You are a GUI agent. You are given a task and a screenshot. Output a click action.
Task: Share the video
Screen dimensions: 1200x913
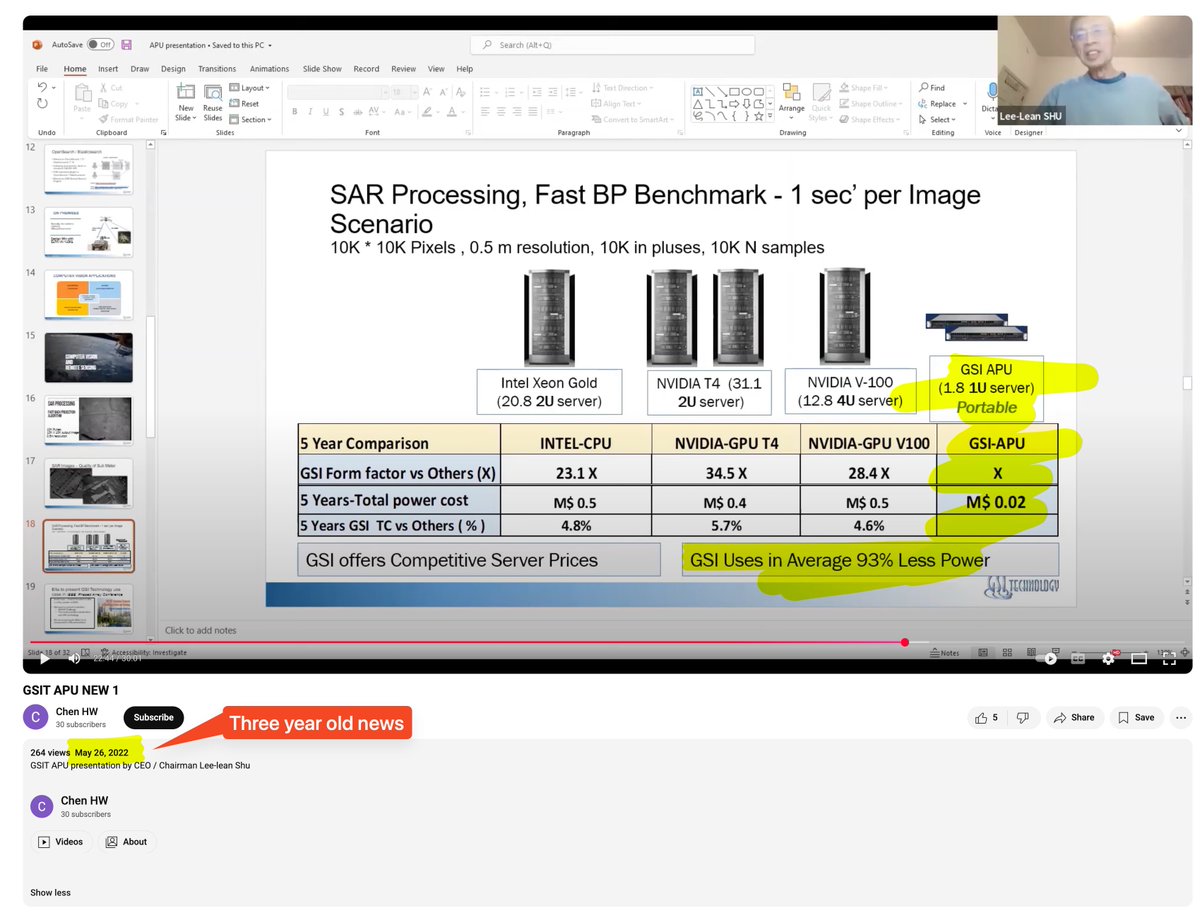point(1075,717)
